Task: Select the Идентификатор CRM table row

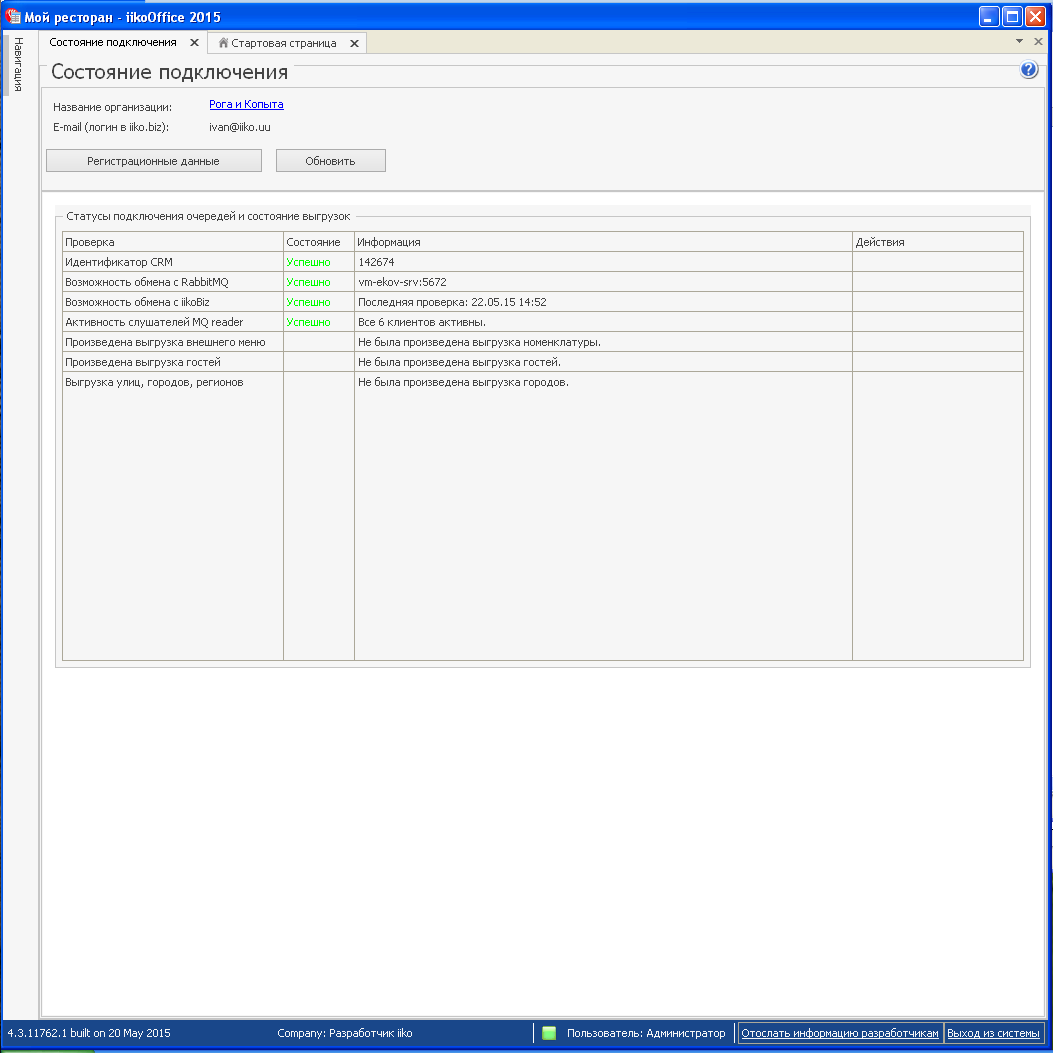Action: pos(172,262)
